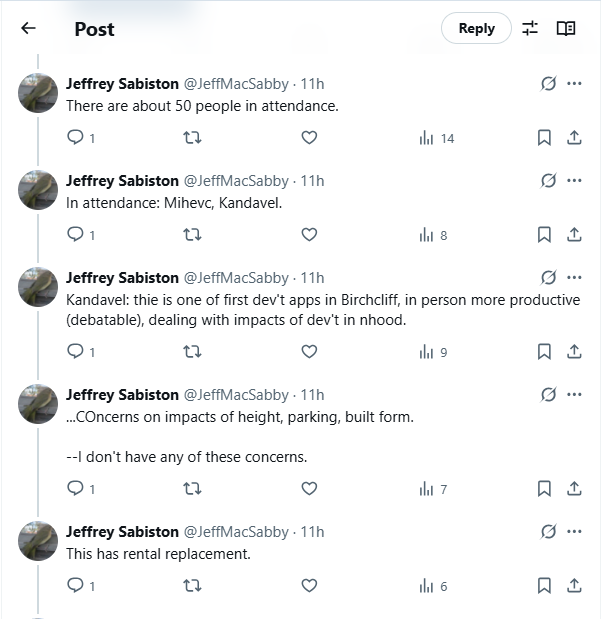Bookmark the 'COncerns on impacts' post

click(544, 489)
